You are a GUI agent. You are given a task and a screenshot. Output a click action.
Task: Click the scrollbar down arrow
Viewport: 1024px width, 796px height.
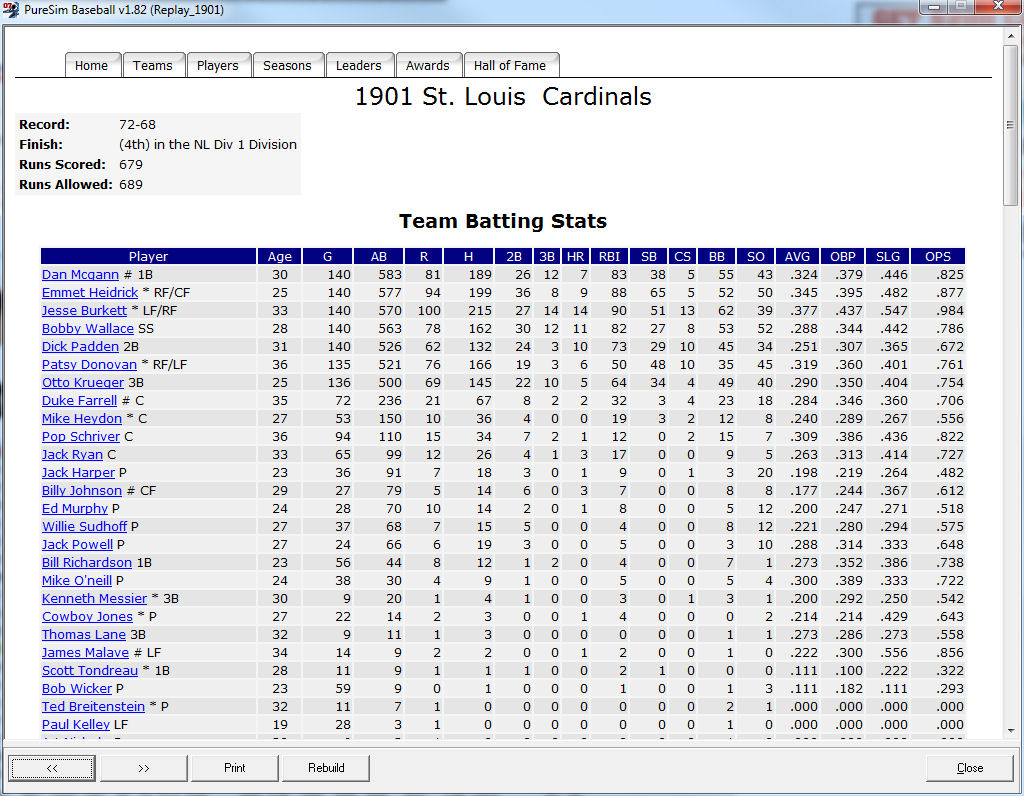[1010, 731]
